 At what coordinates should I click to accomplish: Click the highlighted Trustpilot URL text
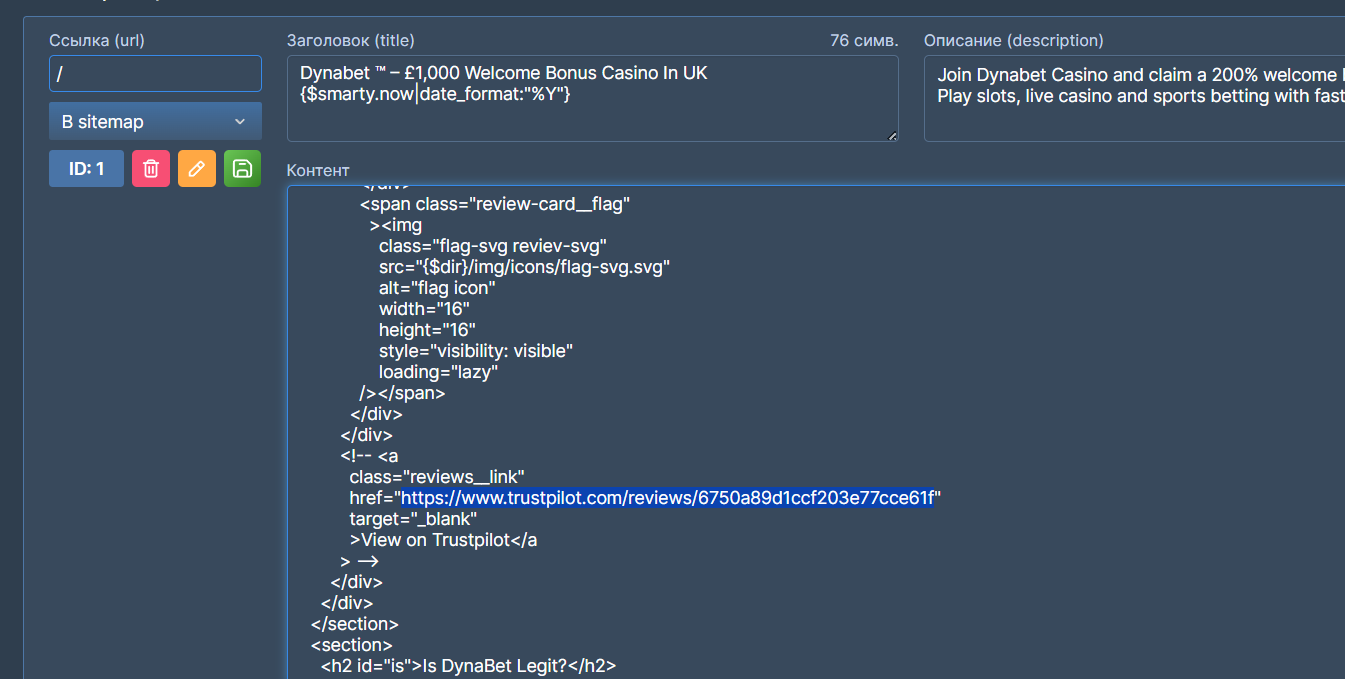click(x=668, y=498)
